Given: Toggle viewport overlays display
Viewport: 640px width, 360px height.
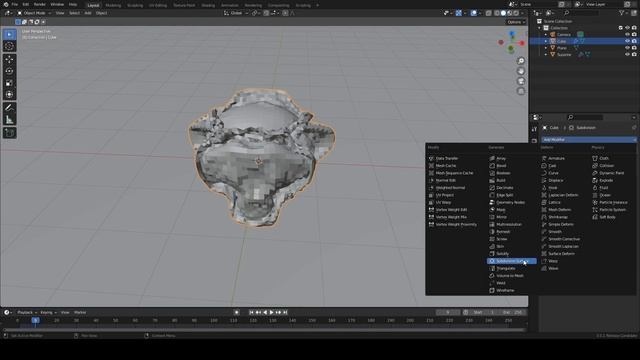Looking at the screenshot, I should click(x=473, y=13).
